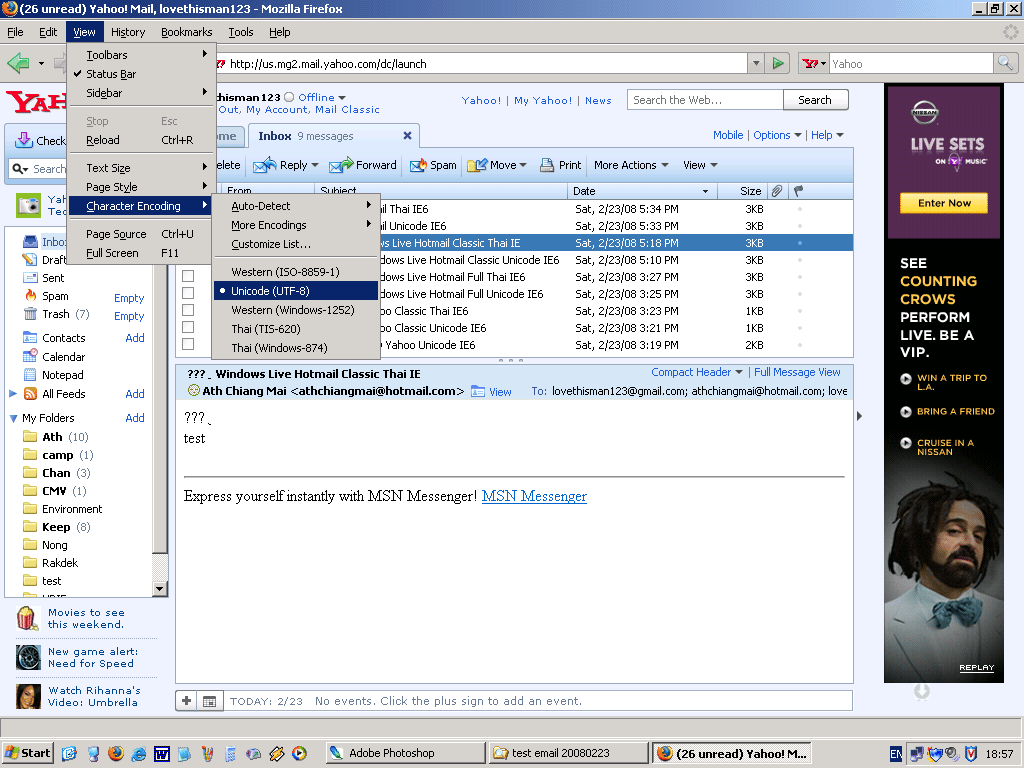Click in the Search the Web field
Image resolution: width=1024 pixels, height=768 pixels.
click(705, 100)
